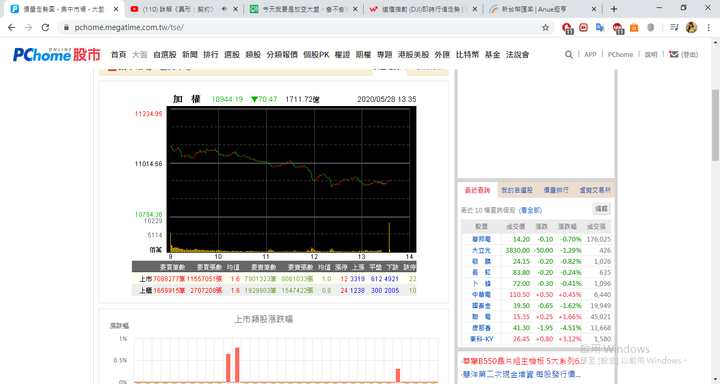
Task: Open stock 國泰金 in the list
Action: pyautogui.click(x=481, y=305)
